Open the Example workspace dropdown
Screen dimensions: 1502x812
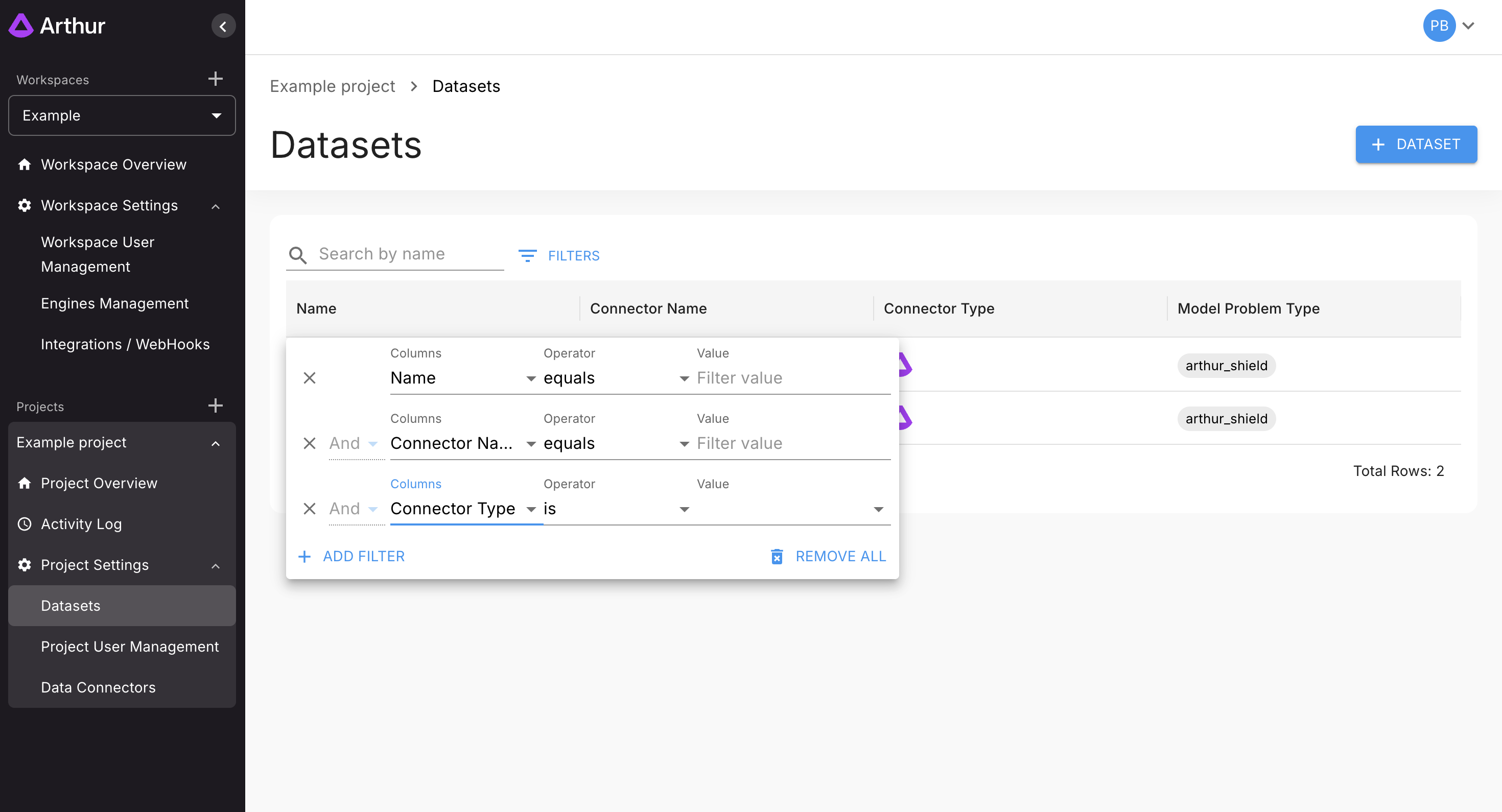[x=122, y=115]
